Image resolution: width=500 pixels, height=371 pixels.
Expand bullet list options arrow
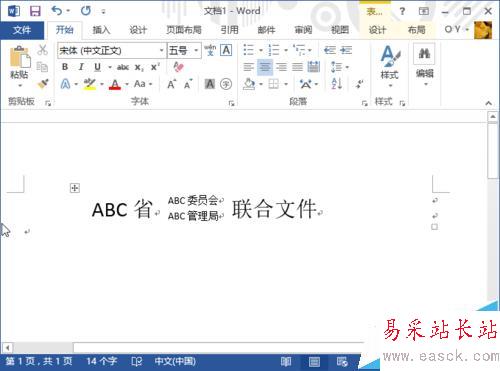[261, 51]
